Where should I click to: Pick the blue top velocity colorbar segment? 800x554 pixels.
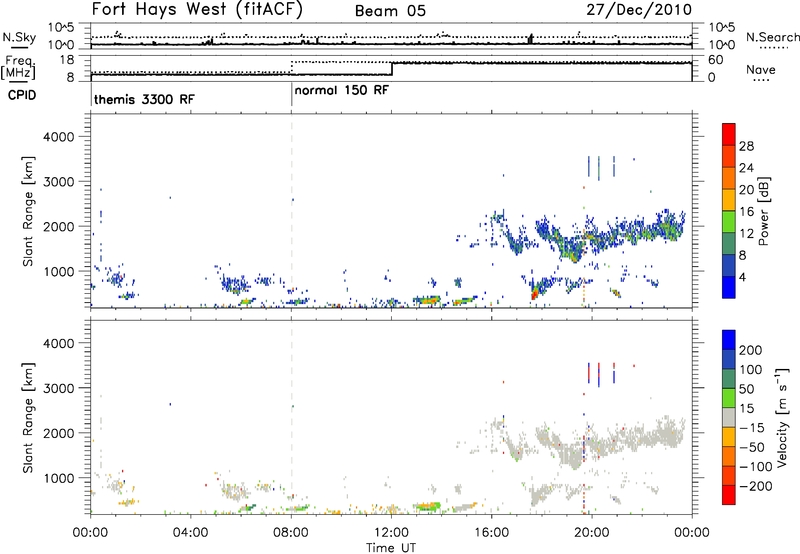(729, 339)
